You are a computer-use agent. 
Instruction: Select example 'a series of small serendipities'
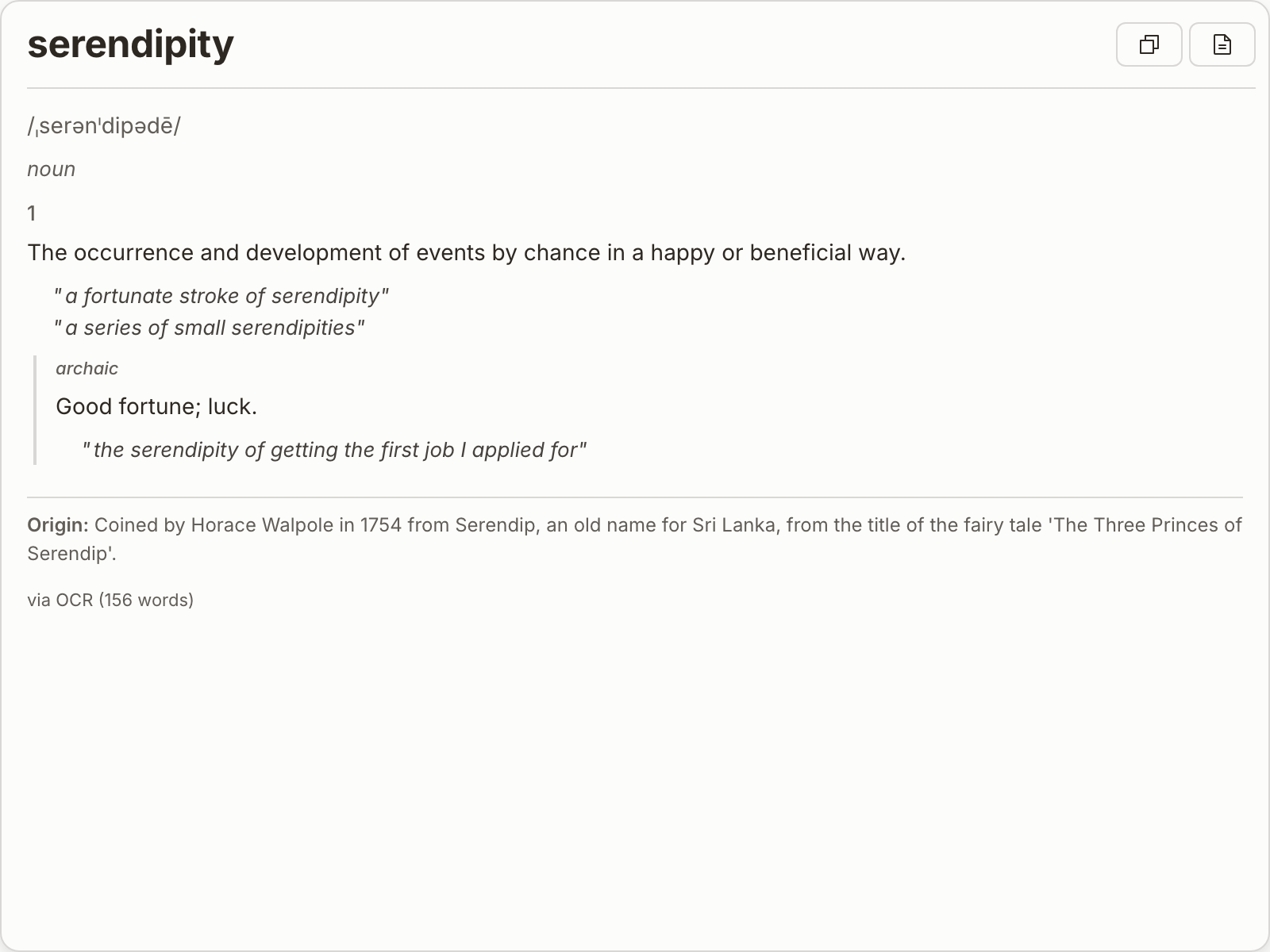click(x=210, y=328)
